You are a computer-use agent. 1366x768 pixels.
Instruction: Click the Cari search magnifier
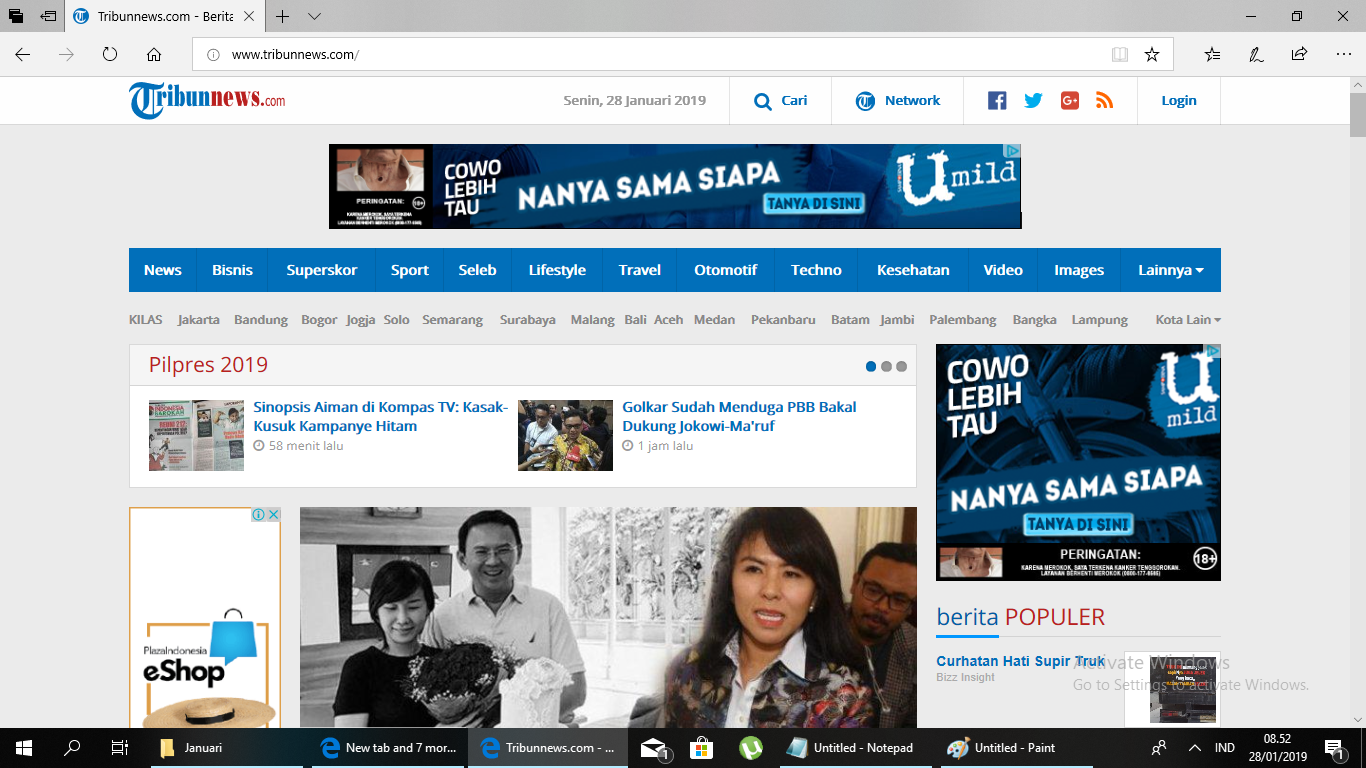click(x=763, y=101)
